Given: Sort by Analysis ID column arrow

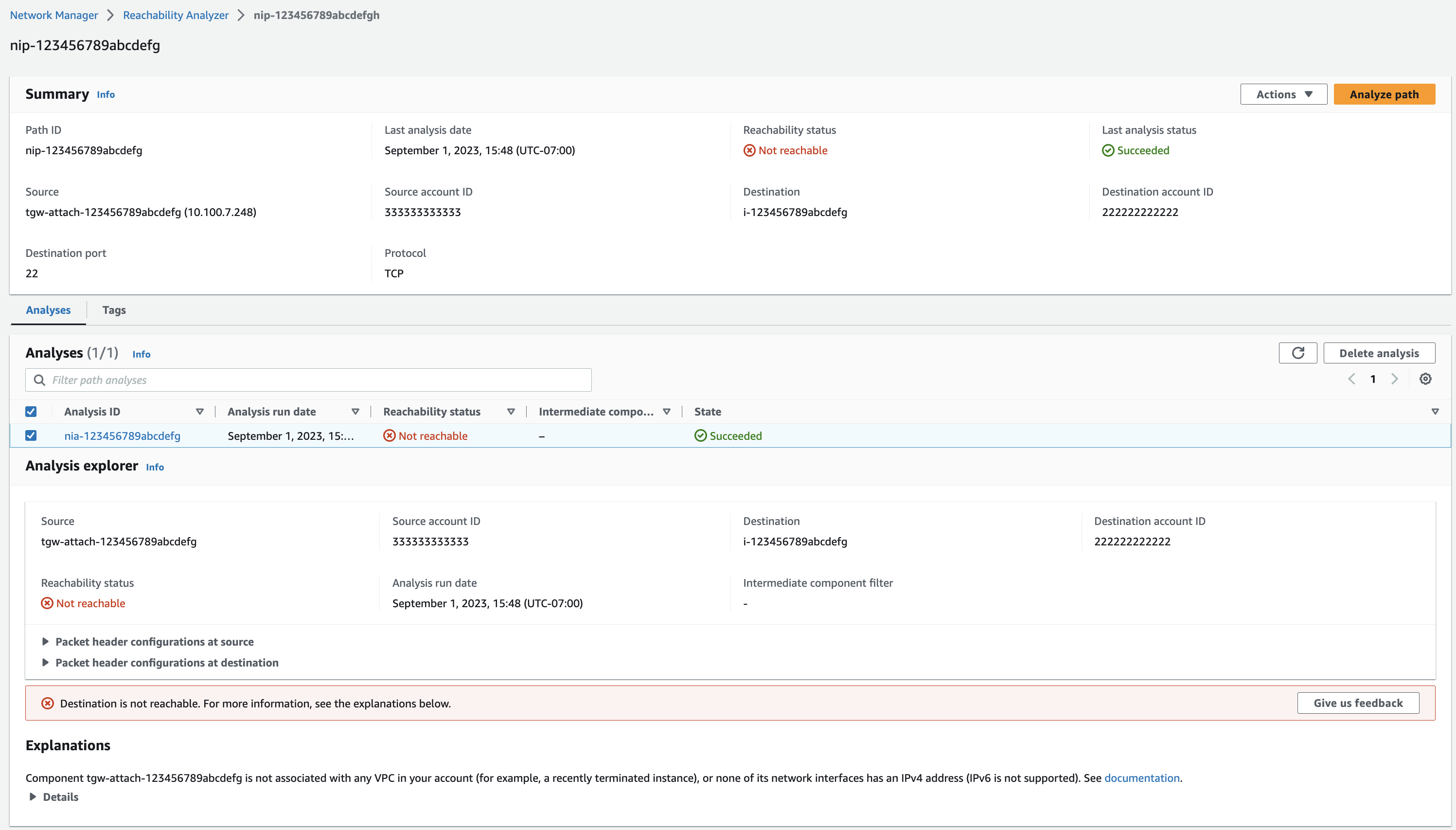Looking at the screenshot, I should [199, 412].
